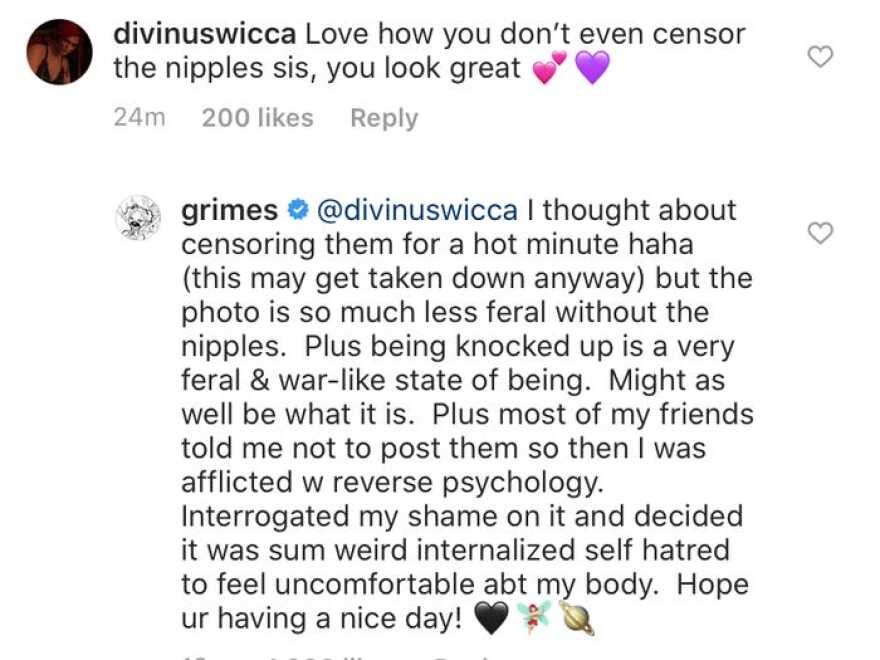
Task: Like the divinuswicca comment with heart
Action: (820, 57)
